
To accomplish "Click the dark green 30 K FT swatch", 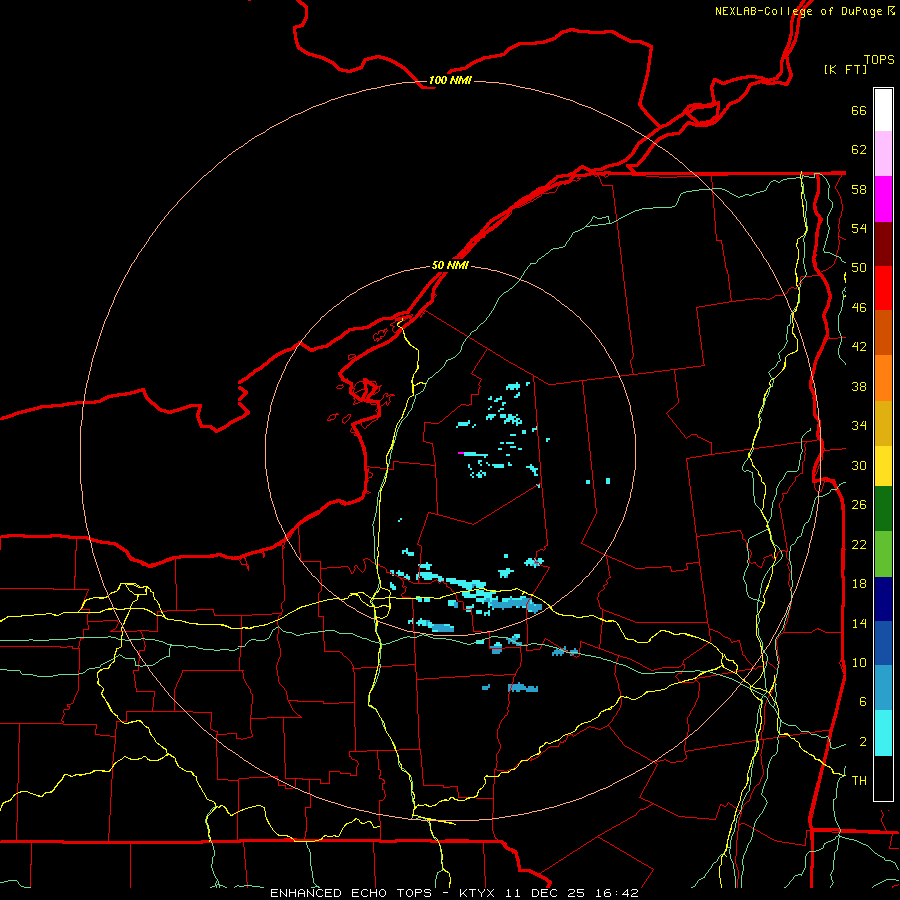I will (883, 509).
